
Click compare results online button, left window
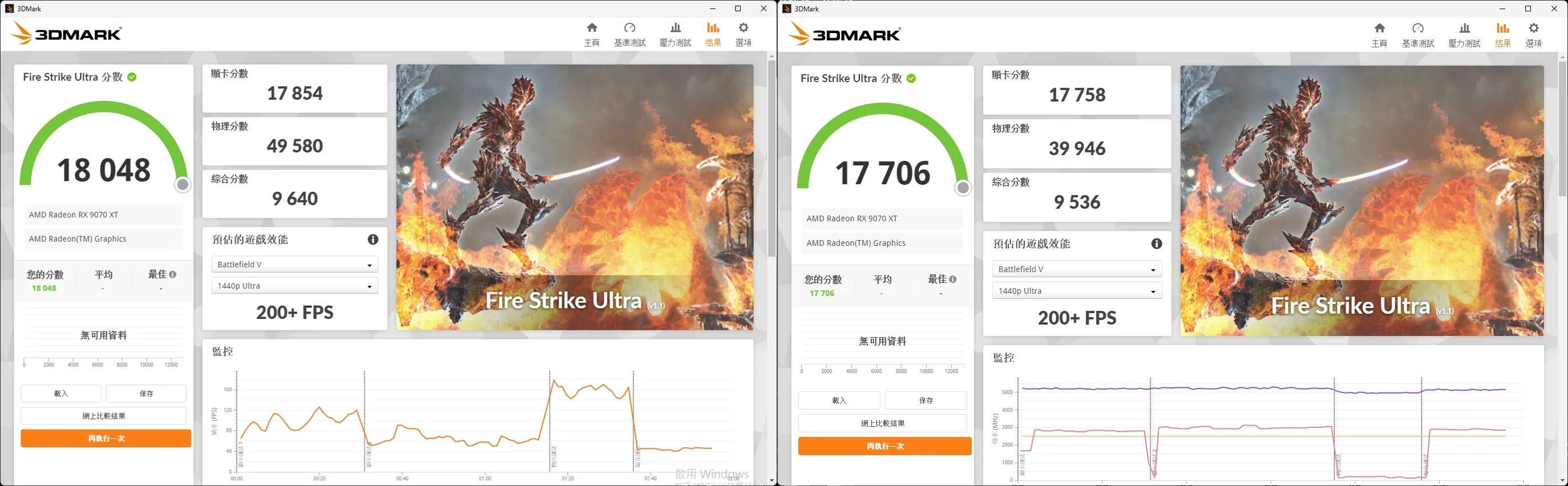[x=104, y=416]
